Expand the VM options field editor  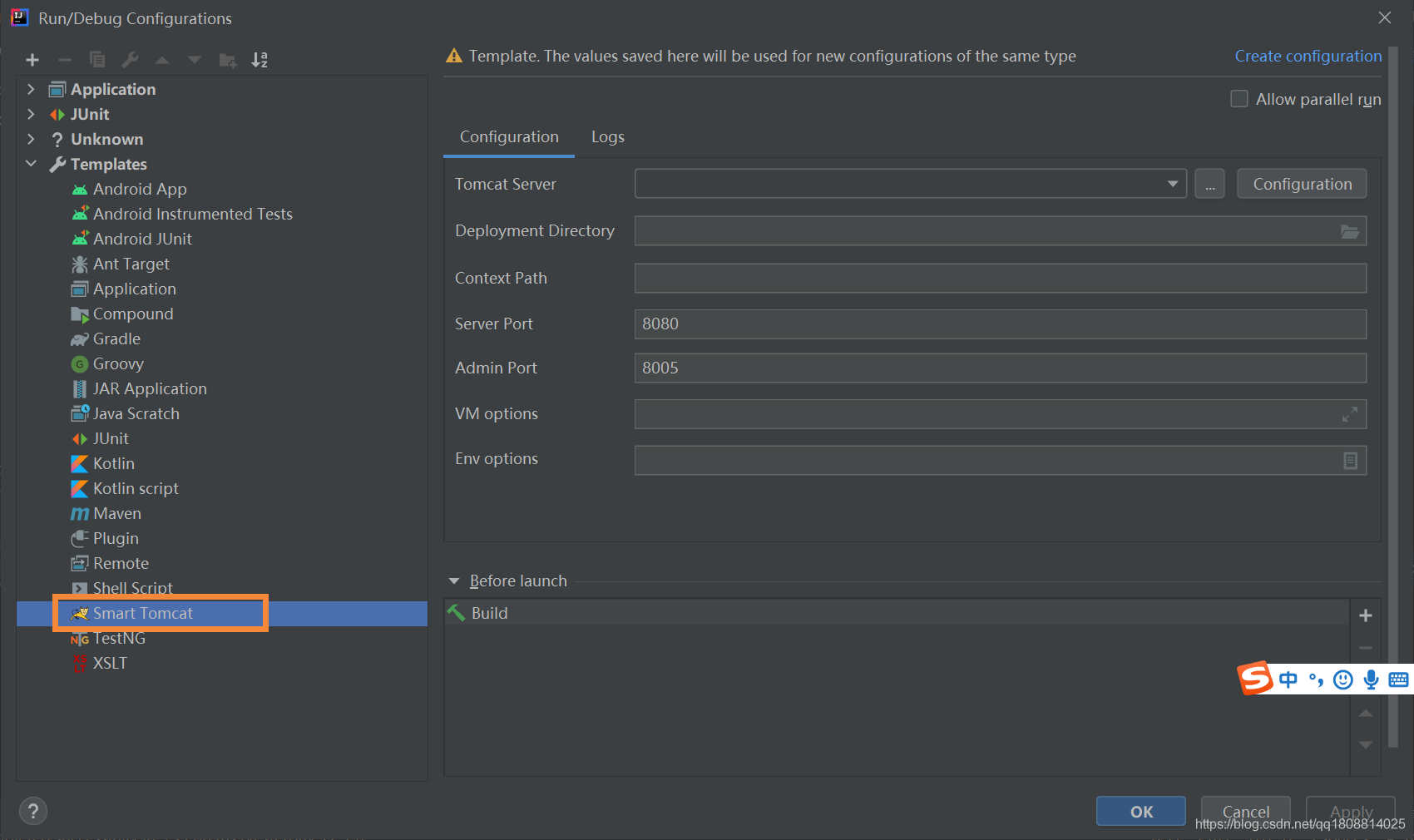tap(1350, 414)
